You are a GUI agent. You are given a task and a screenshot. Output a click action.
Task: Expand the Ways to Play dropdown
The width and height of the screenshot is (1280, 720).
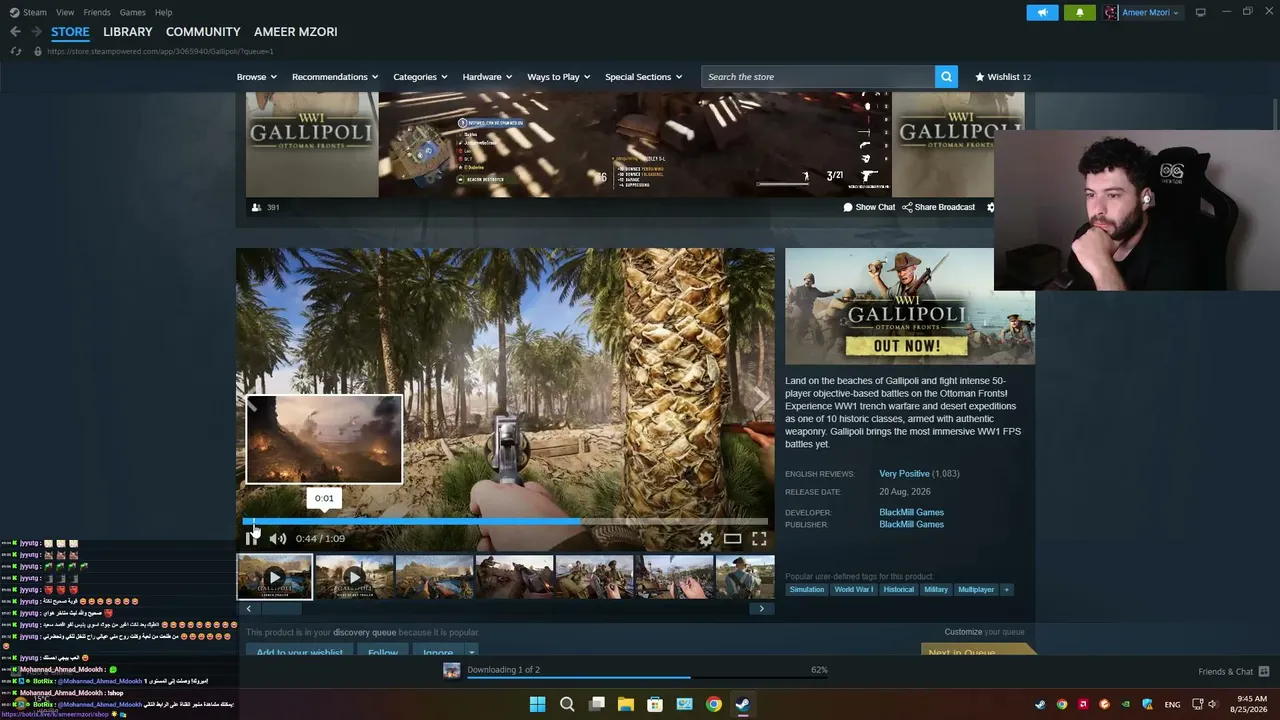[559, 77]
